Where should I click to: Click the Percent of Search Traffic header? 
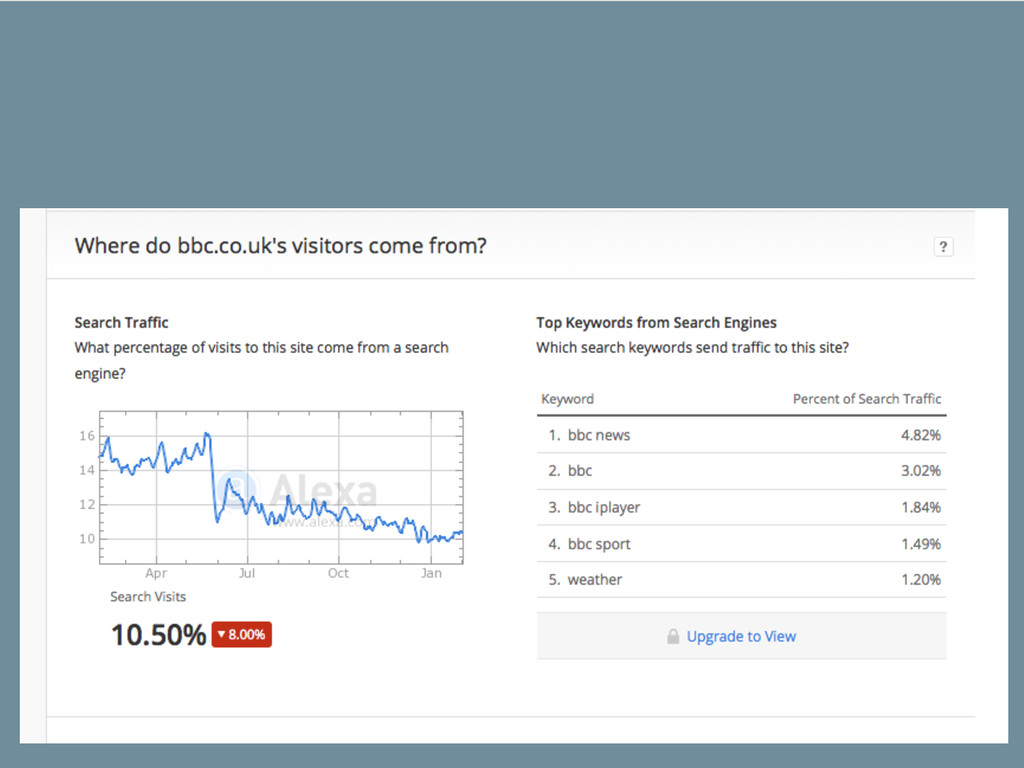point(867,399)
